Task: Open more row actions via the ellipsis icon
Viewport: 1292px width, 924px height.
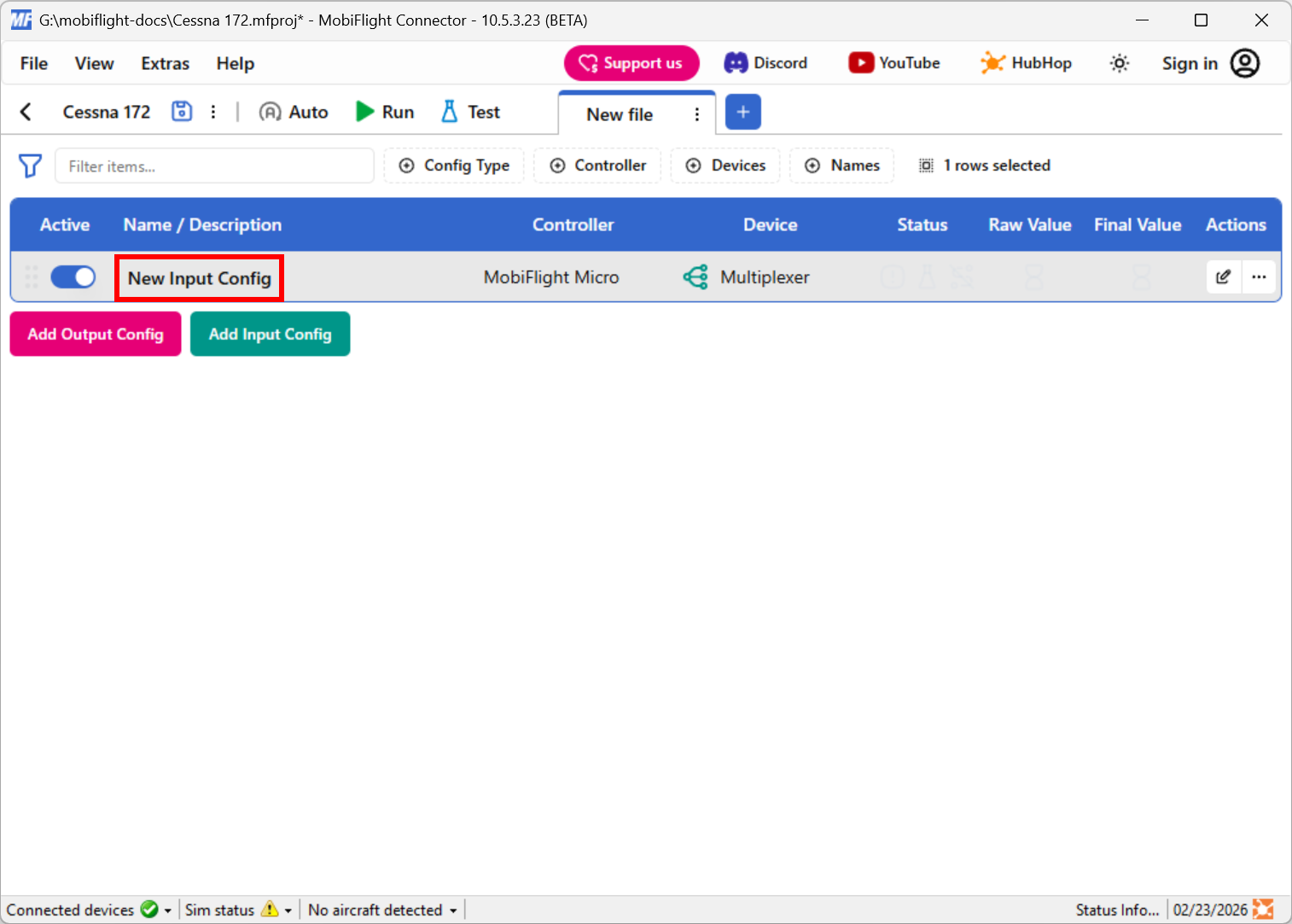Action: pos(1259,276)
